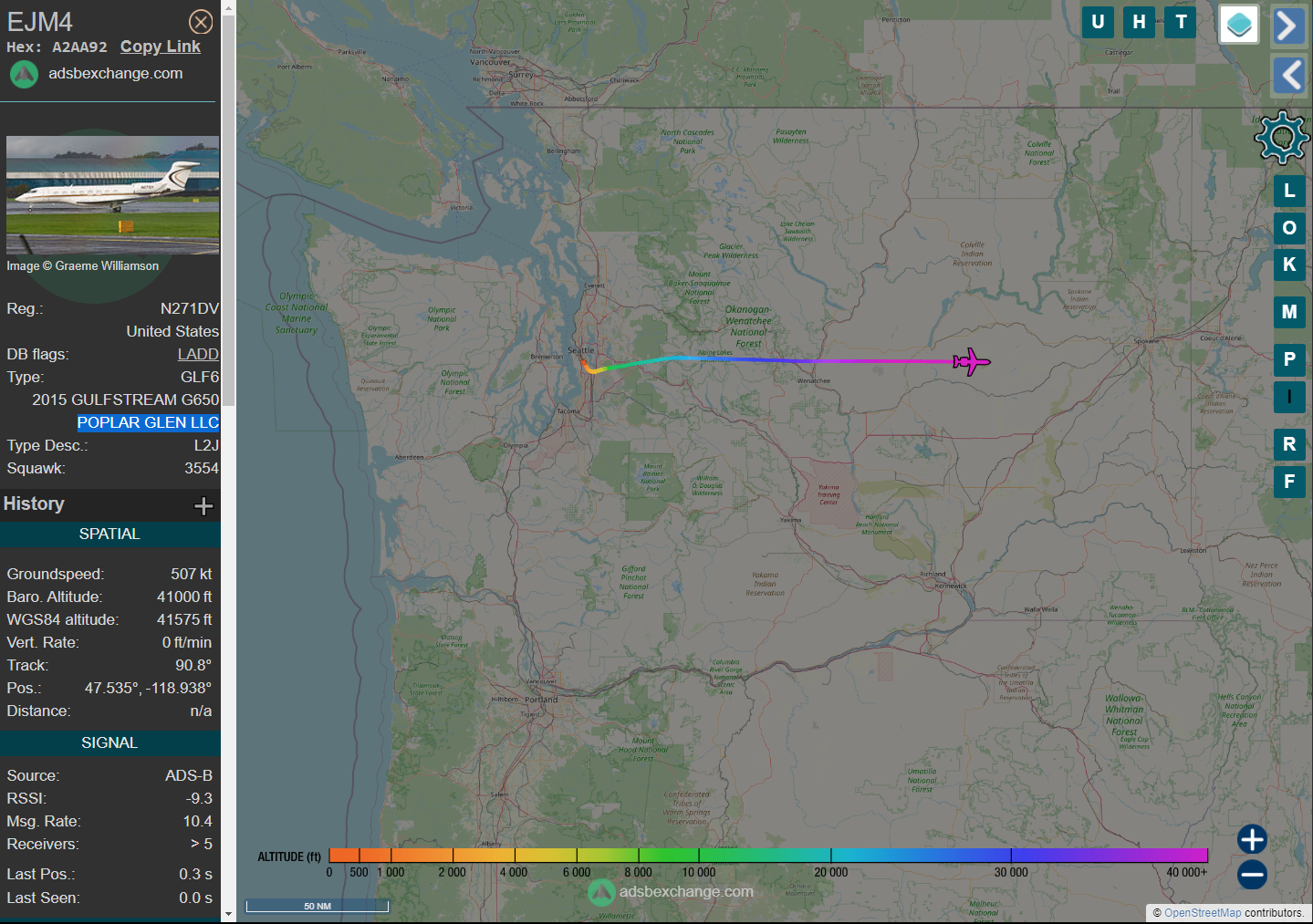Open the map layer switcher icon

point(1239,25)
